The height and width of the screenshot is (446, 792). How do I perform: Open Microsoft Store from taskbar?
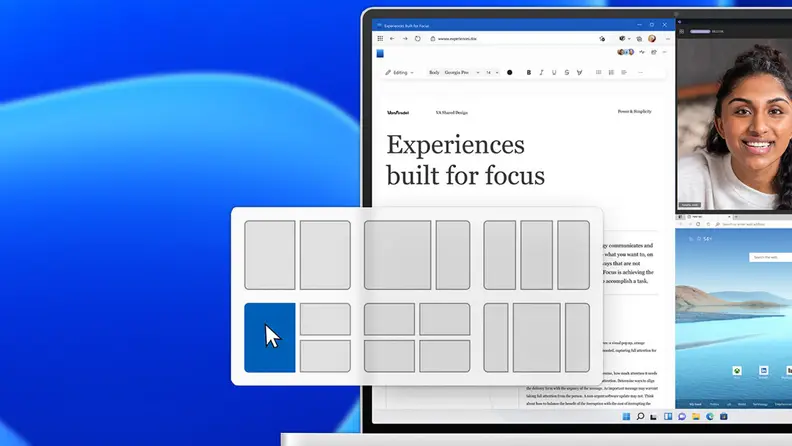724,417
